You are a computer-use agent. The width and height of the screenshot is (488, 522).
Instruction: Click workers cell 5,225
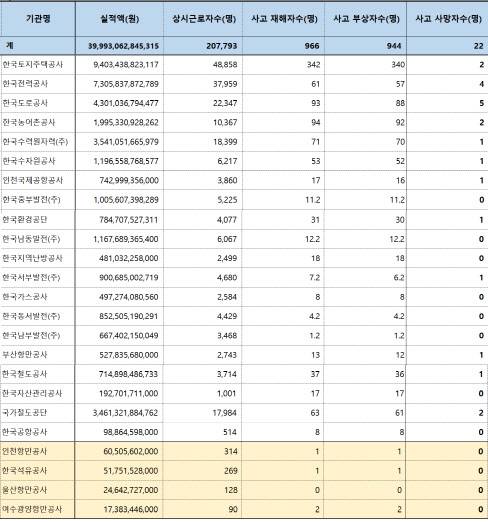click(x=227, y=200)
